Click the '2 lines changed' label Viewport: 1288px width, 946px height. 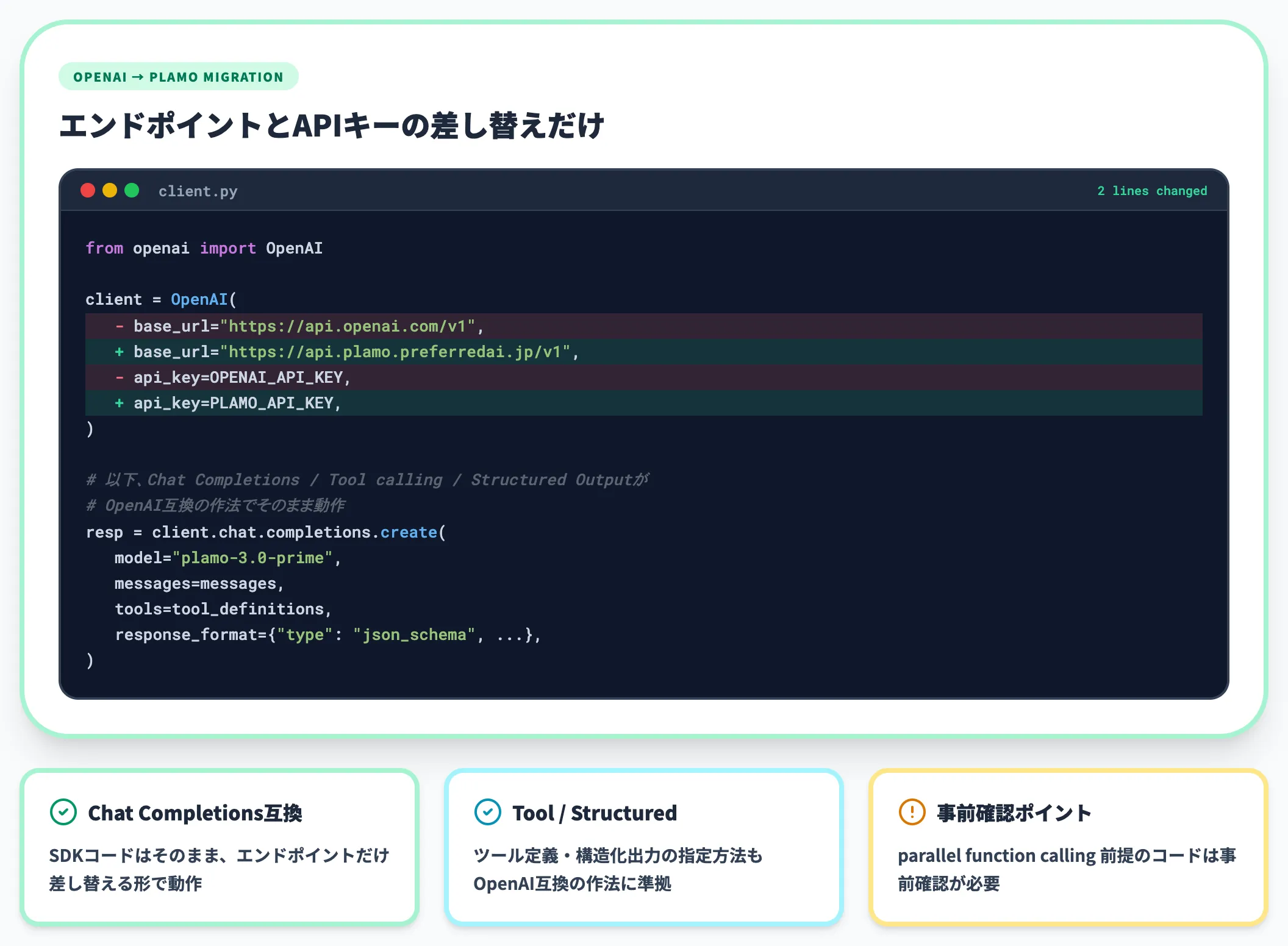[1152, 191]
